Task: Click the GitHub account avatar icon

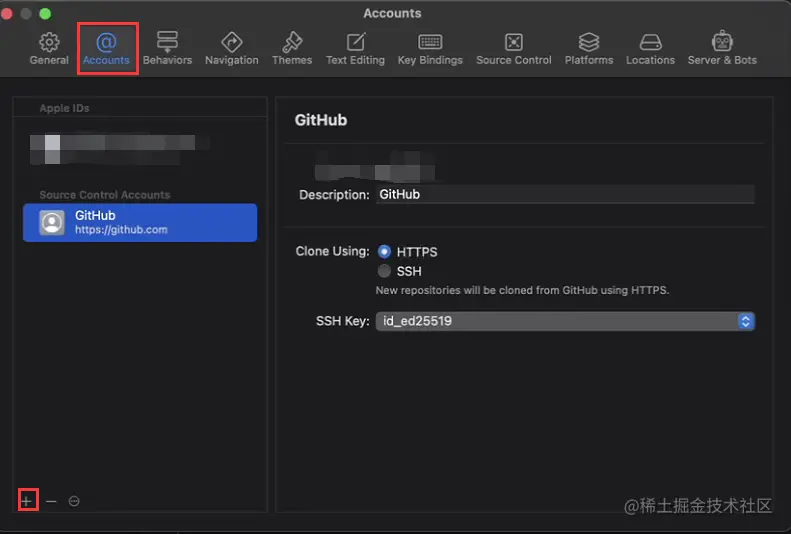Action: (x=52, y=222)
